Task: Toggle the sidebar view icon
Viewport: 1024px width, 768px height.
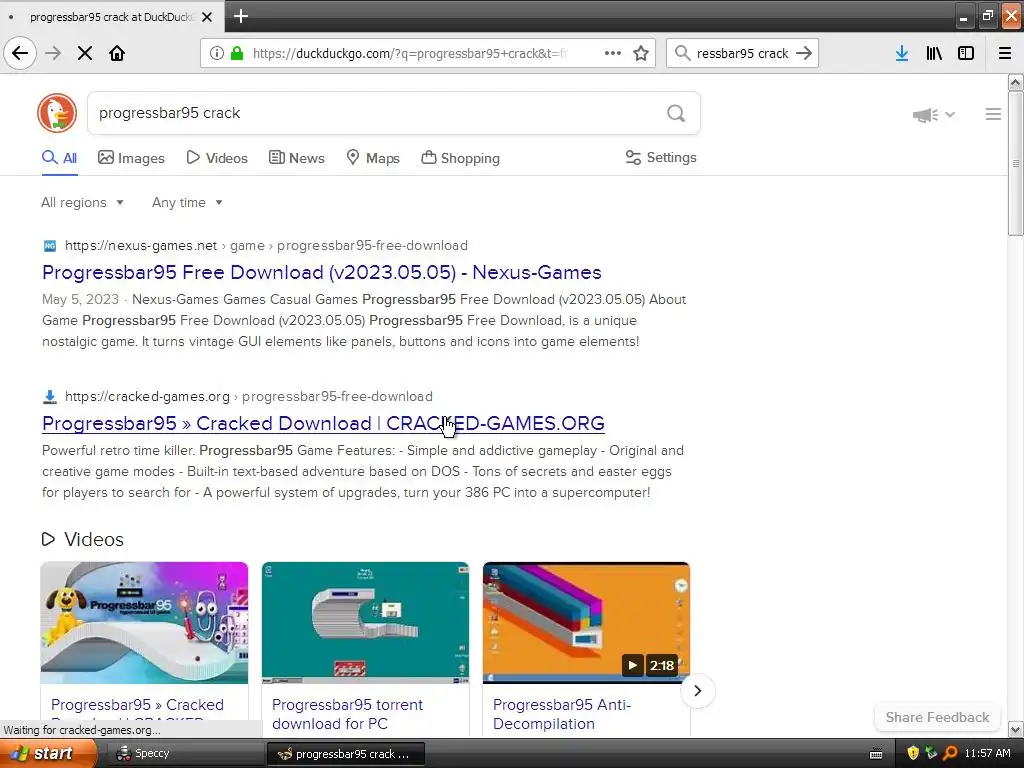Action: click(966, 53)
